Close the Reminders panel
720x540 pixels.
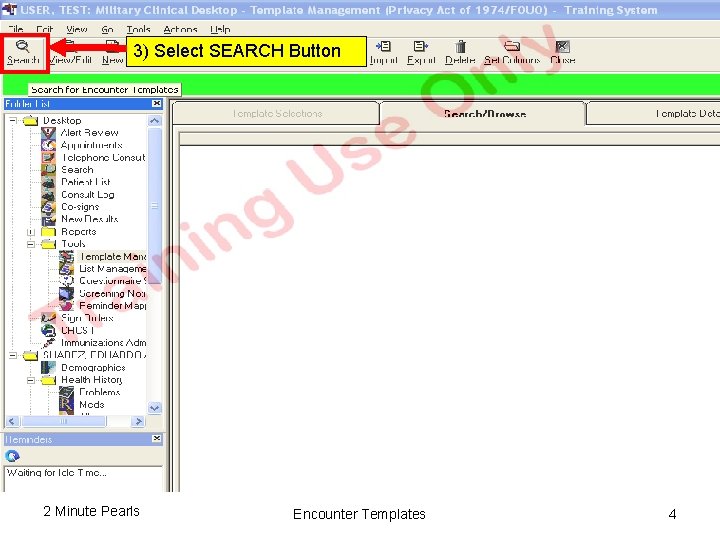(x=157, y=439)
